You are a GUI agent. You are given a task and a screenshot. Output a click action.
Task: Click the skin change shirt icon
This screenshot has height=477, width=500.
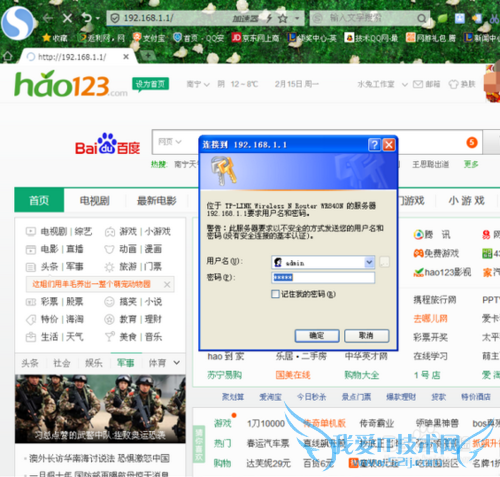pyautogui.click(x=453, y=84)
